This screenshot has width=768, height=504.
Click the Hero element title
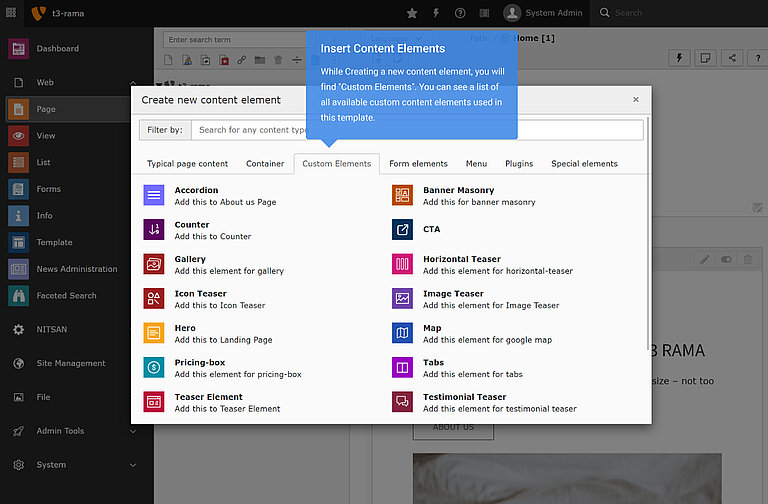point(185,328)
